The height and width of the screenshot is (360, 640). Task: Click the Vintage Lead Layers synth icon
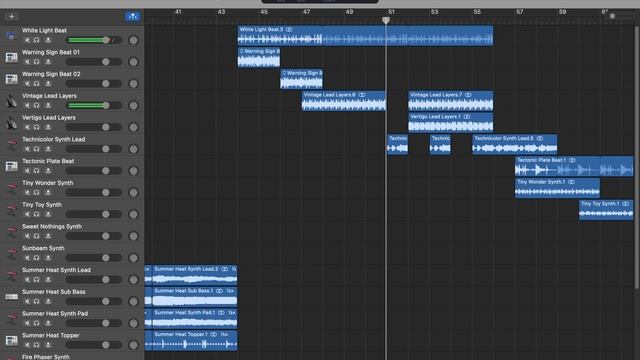coord(11,101)
